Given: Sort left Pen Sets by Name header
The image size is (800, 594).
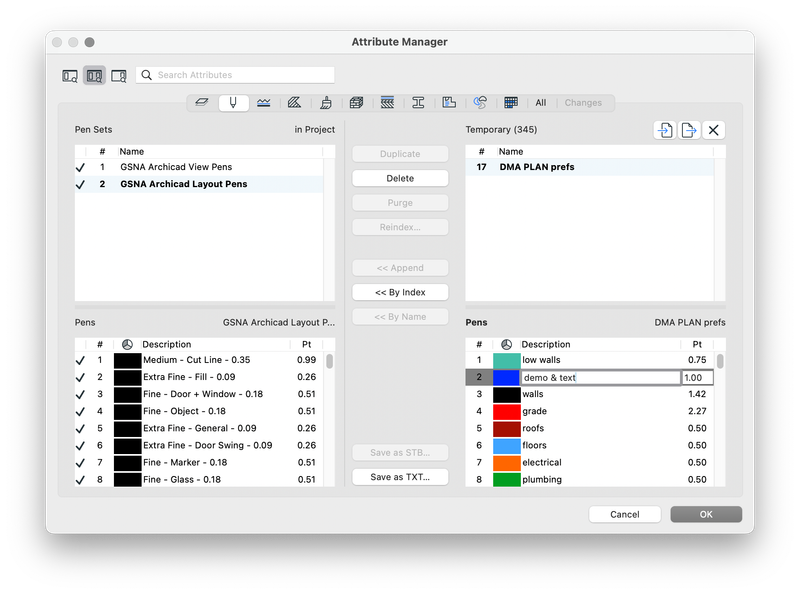Looking at the screenshot, I should (220, 152).
